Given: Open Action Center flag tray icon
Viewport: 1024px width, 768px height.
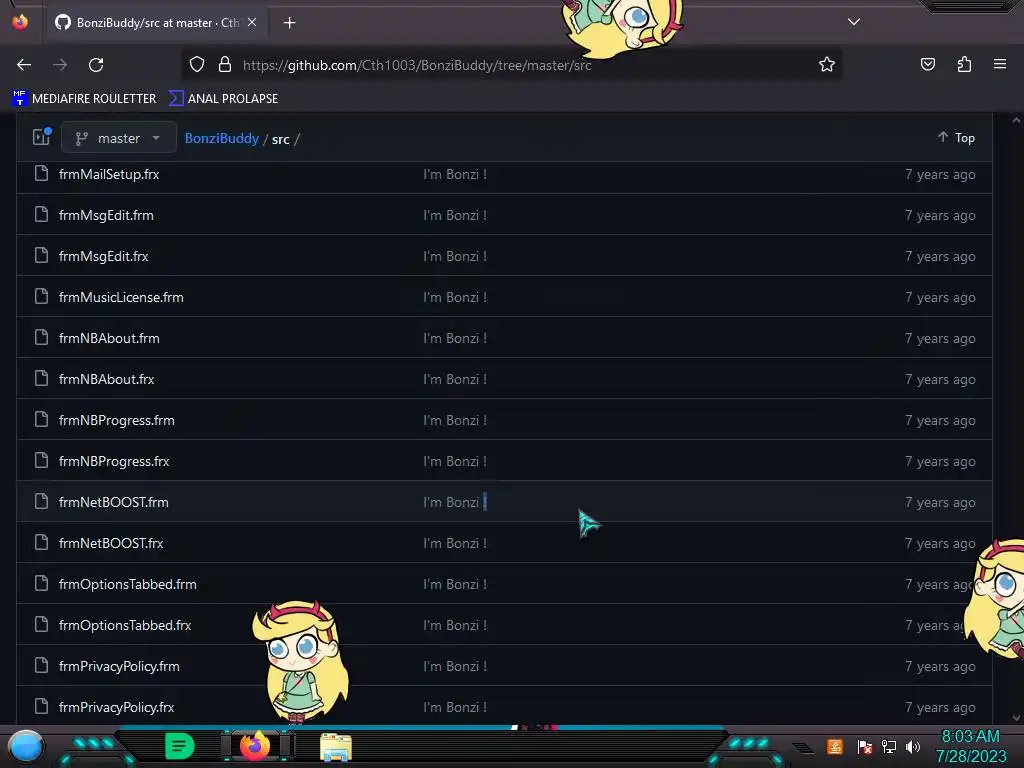Looking at the screenshot, I should (x=865, y=746).
